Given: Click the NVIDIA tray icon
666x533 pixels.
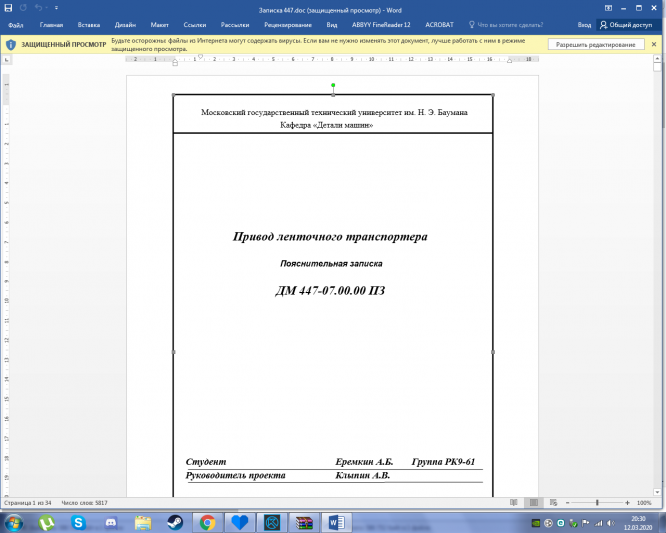Looking at the screenshot, I should pyautogui.click(x=536, y=523).
